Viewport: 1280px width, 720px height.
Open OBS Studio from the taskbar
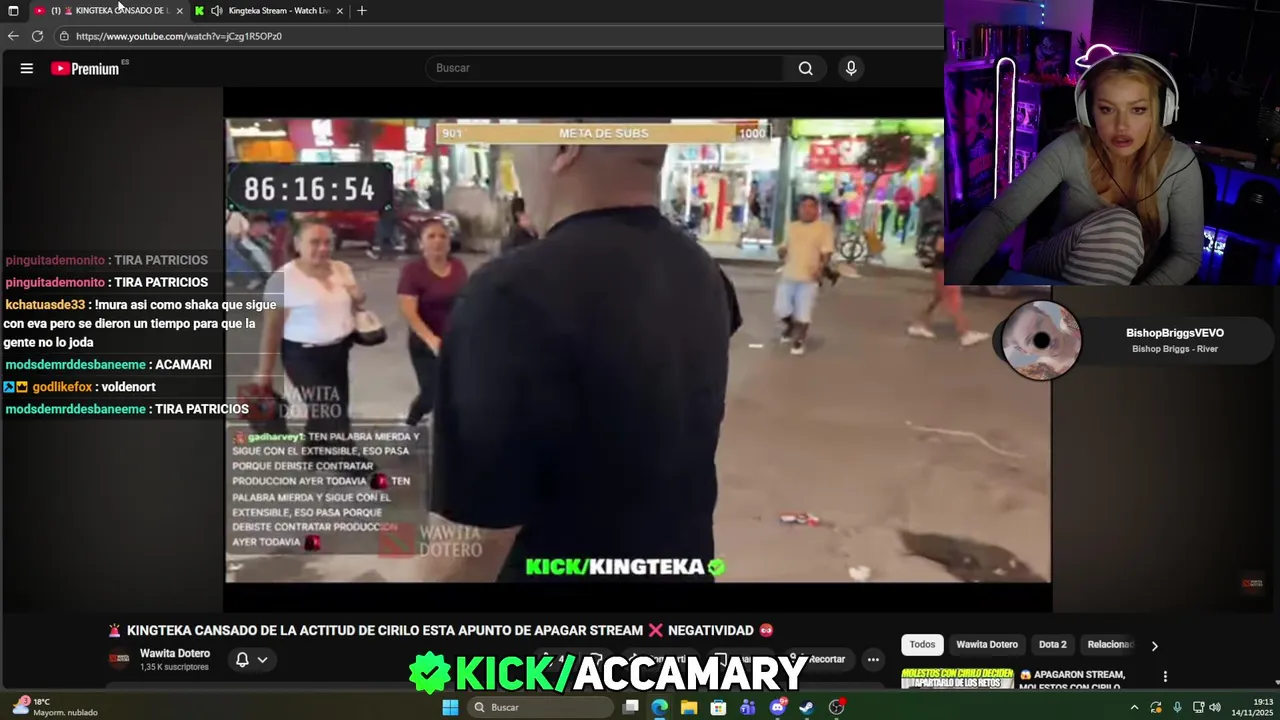837,707
